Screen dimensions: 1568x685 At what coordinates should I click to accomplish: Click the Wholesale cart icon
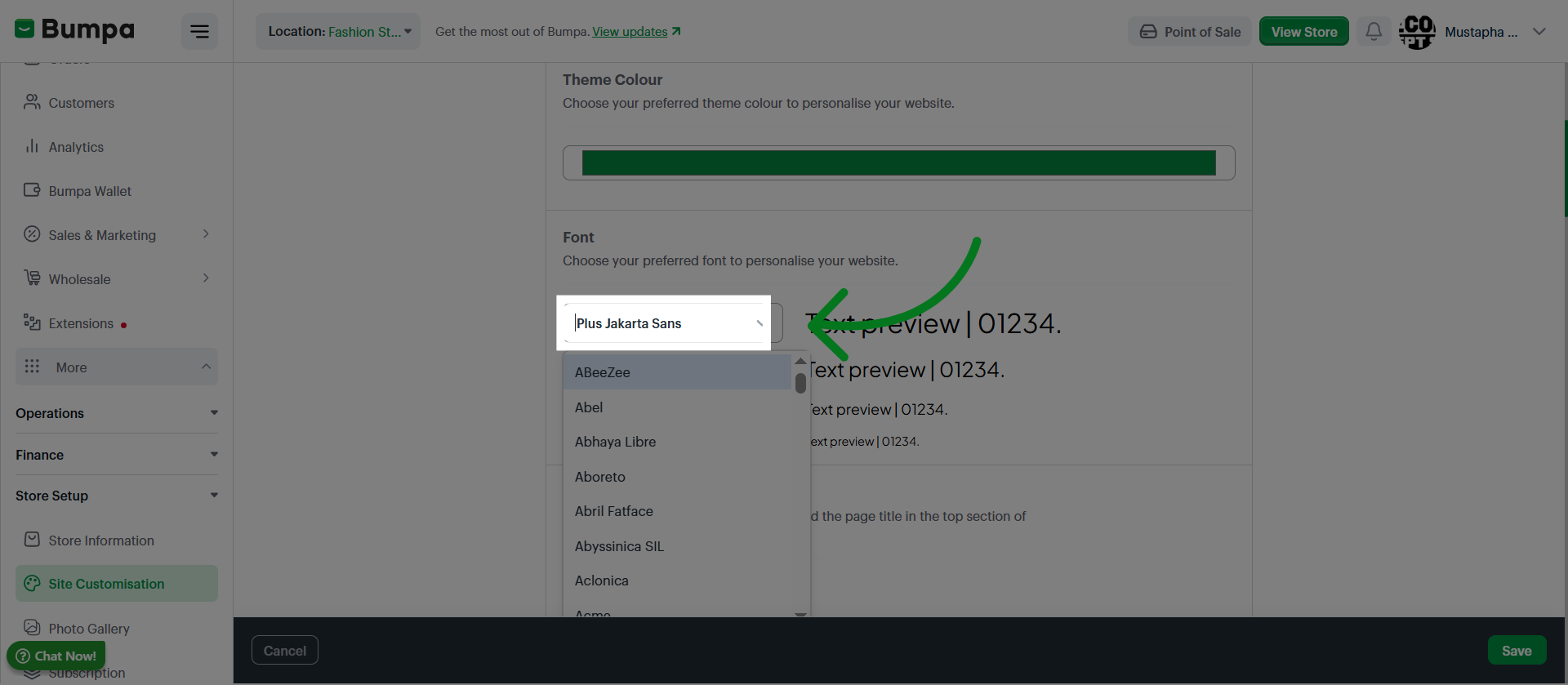[x=32, y=278]
